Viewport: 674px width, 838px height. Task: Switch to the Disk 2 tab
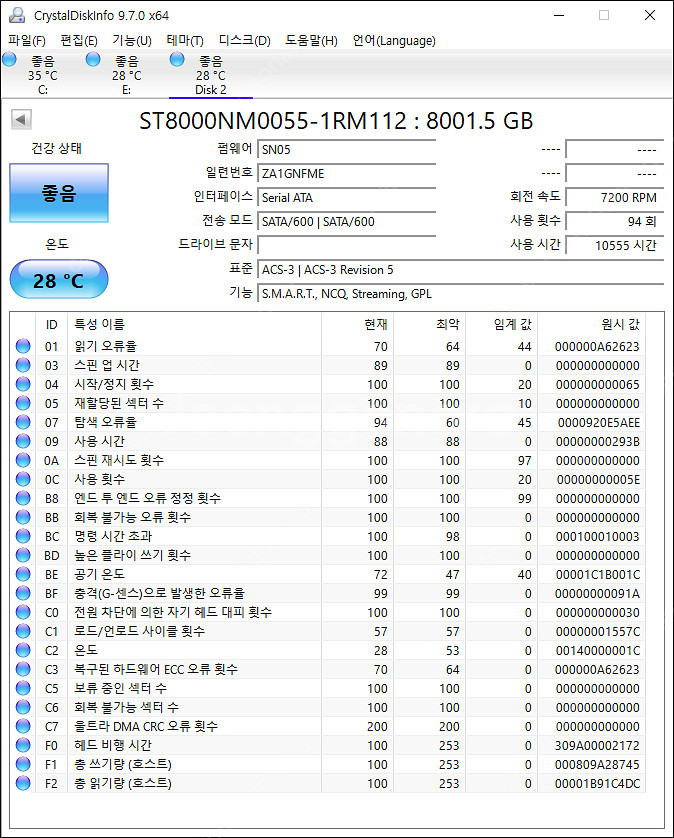210,75
